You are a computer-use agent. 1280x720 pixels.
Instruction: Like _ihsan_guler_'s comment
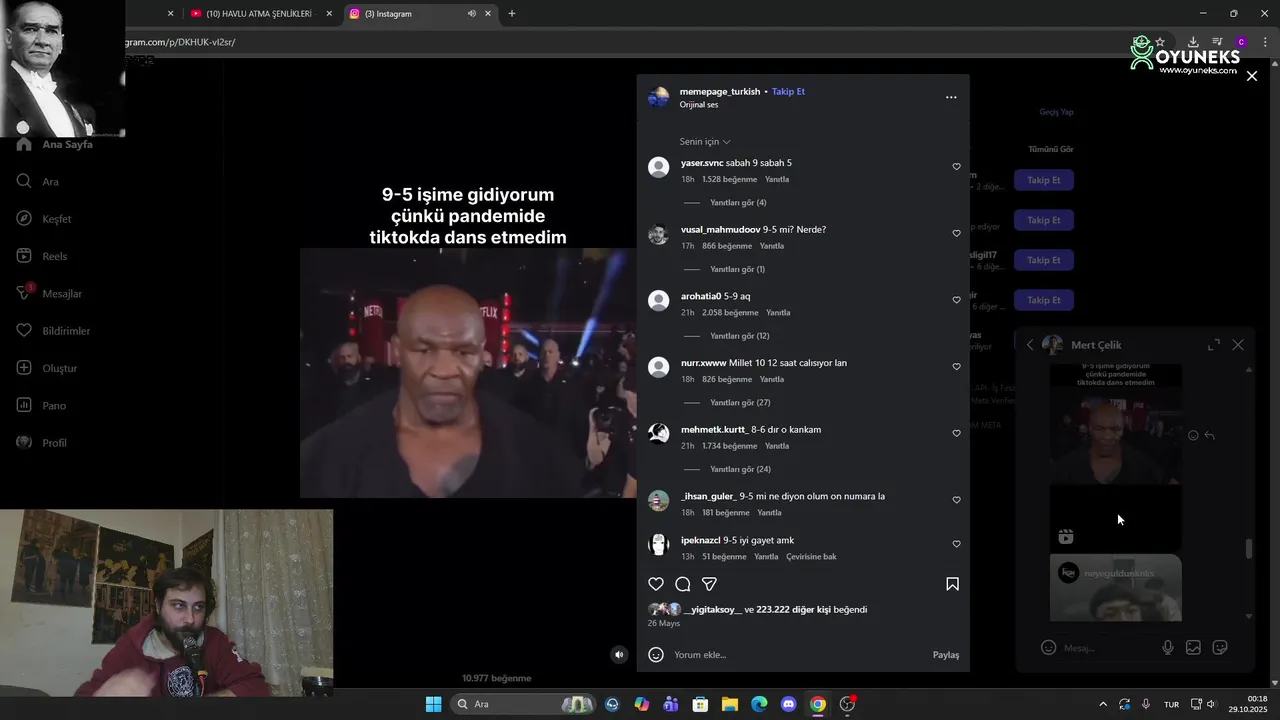[956, 500]
